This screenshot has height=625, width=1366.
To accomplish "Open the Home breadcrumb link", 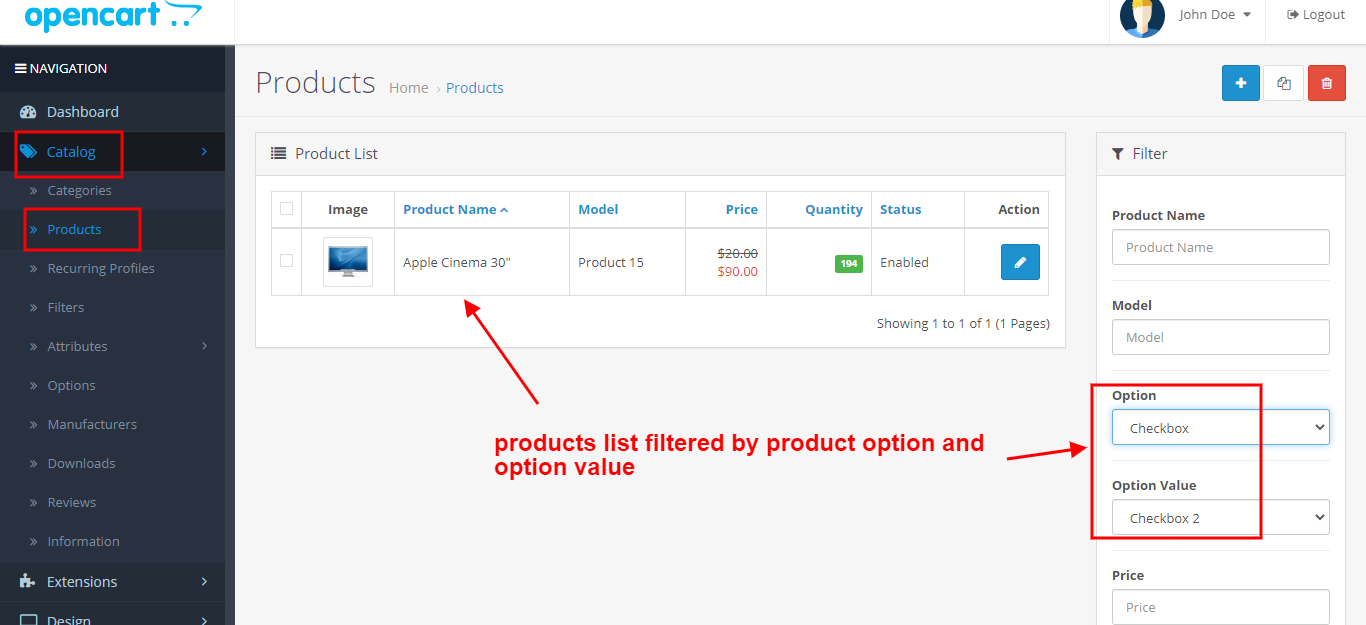I will [x=408, y=87].
